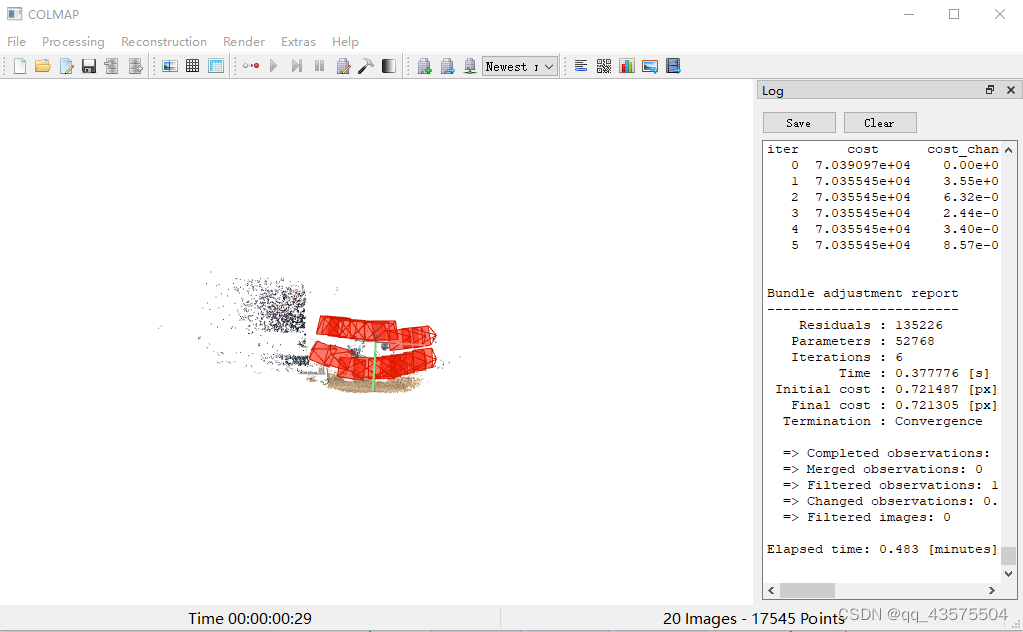
Task: Open Dense reconstruction gradient icon
Action: tap(389, 66)
